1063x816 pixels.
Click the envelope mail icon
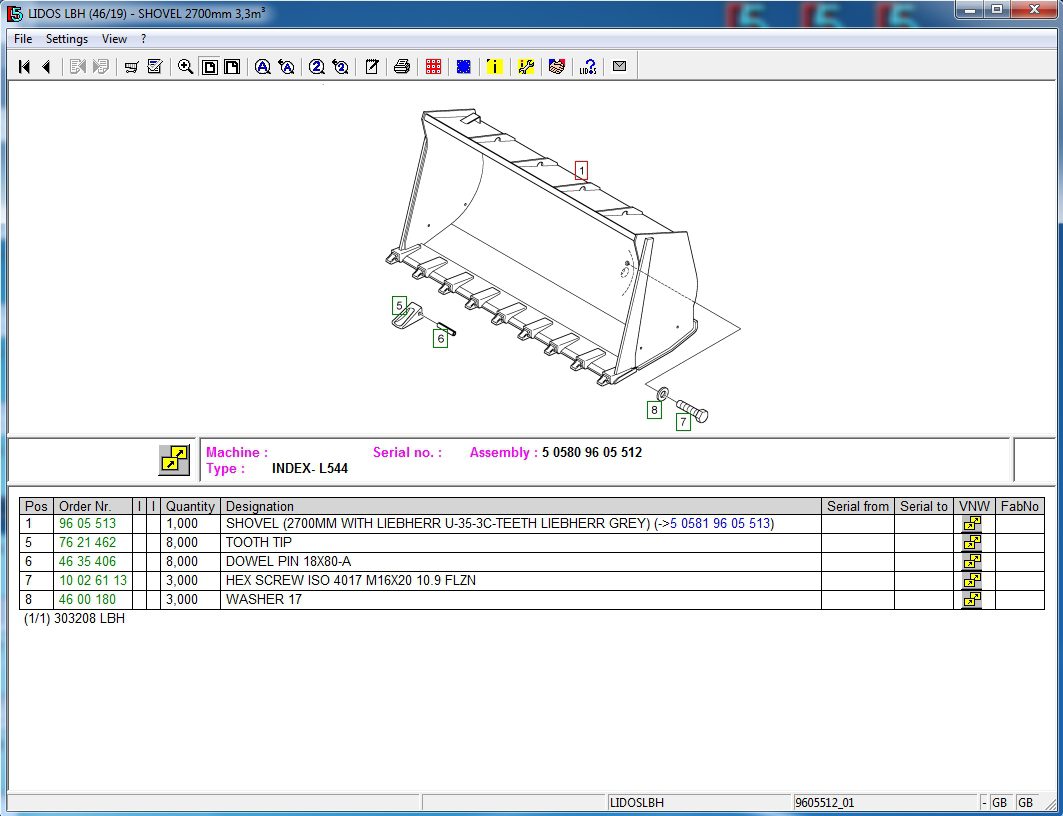point(619,67)
